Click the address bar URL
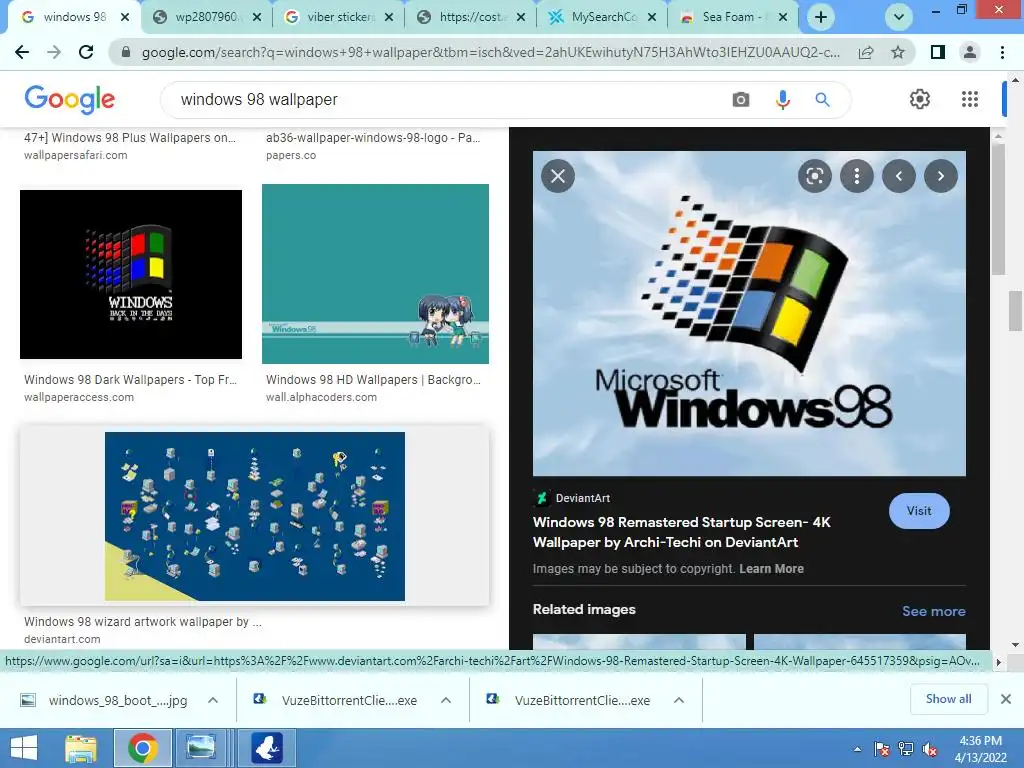 [490, 52]
